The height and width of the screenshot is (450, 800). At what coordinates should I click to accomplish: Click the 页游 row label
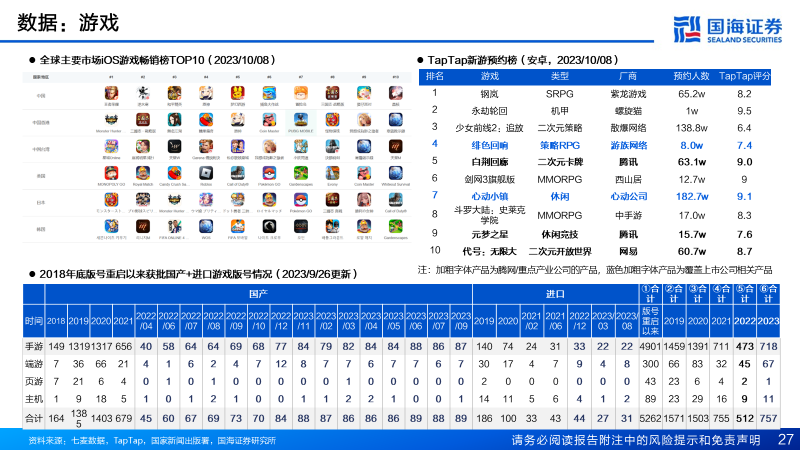[34, 382]
